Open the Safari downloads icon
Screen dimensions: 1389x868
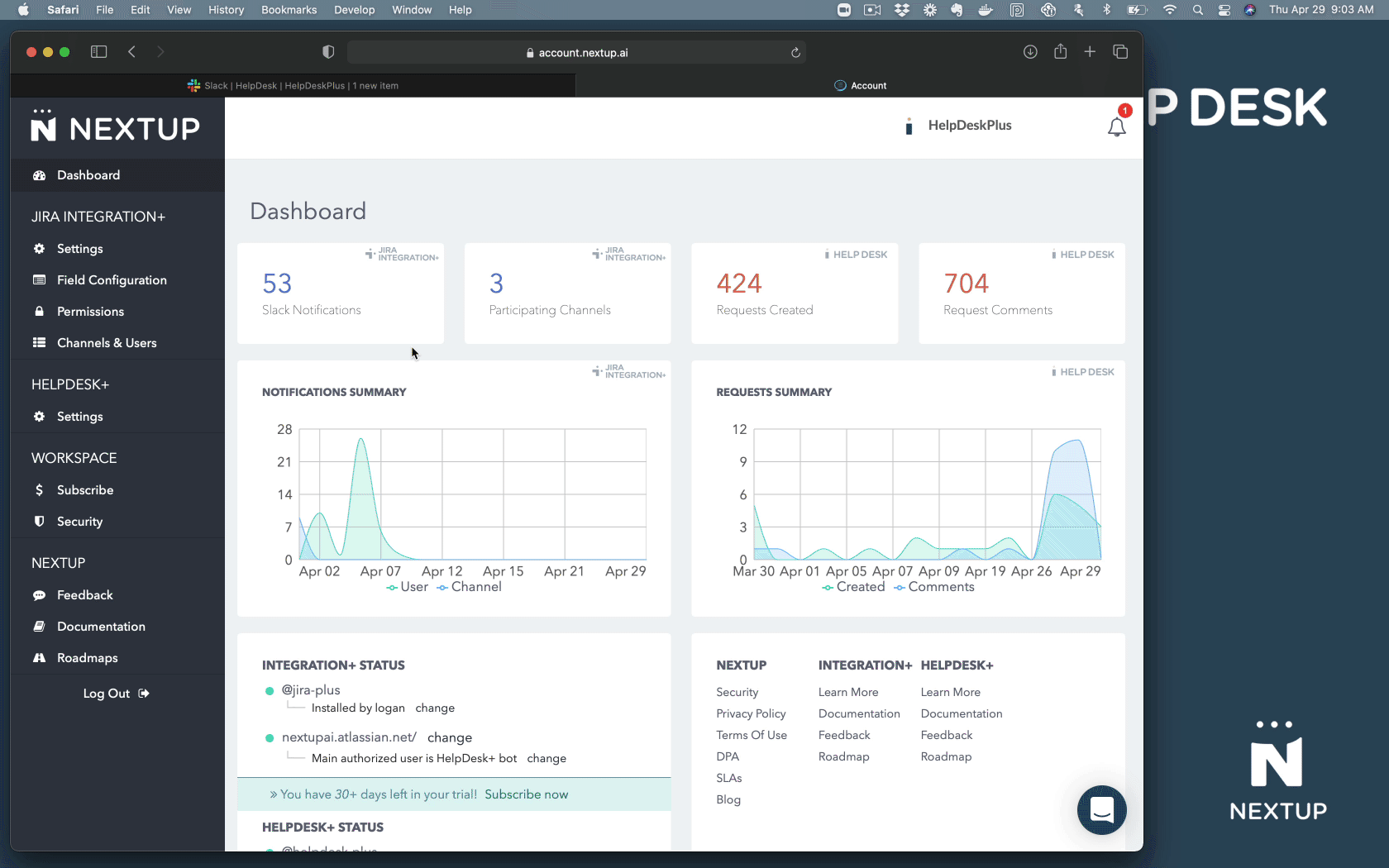tap(1030, 52)
